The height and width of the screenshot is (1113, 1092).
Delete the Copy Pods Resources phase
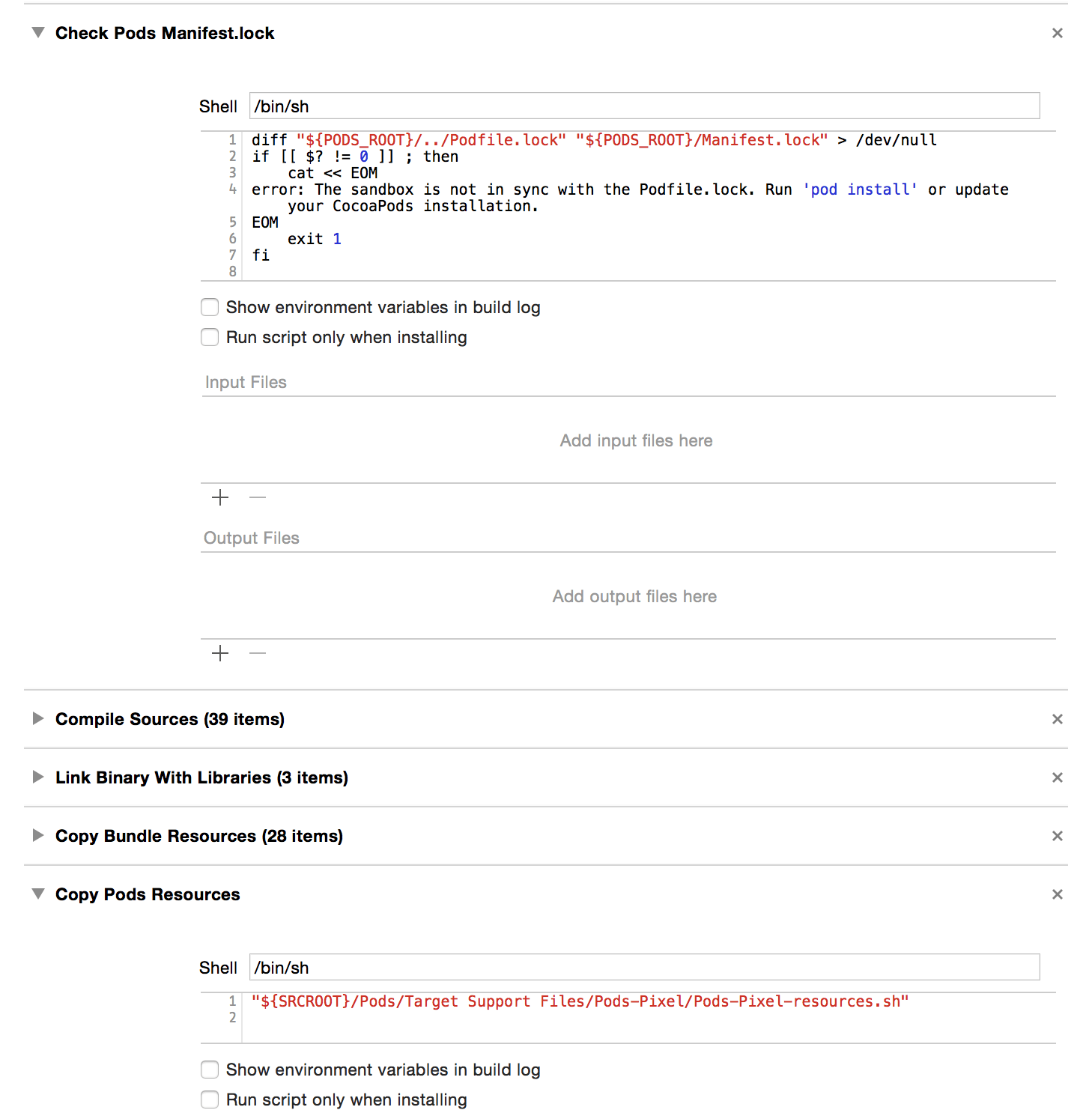1058,894
